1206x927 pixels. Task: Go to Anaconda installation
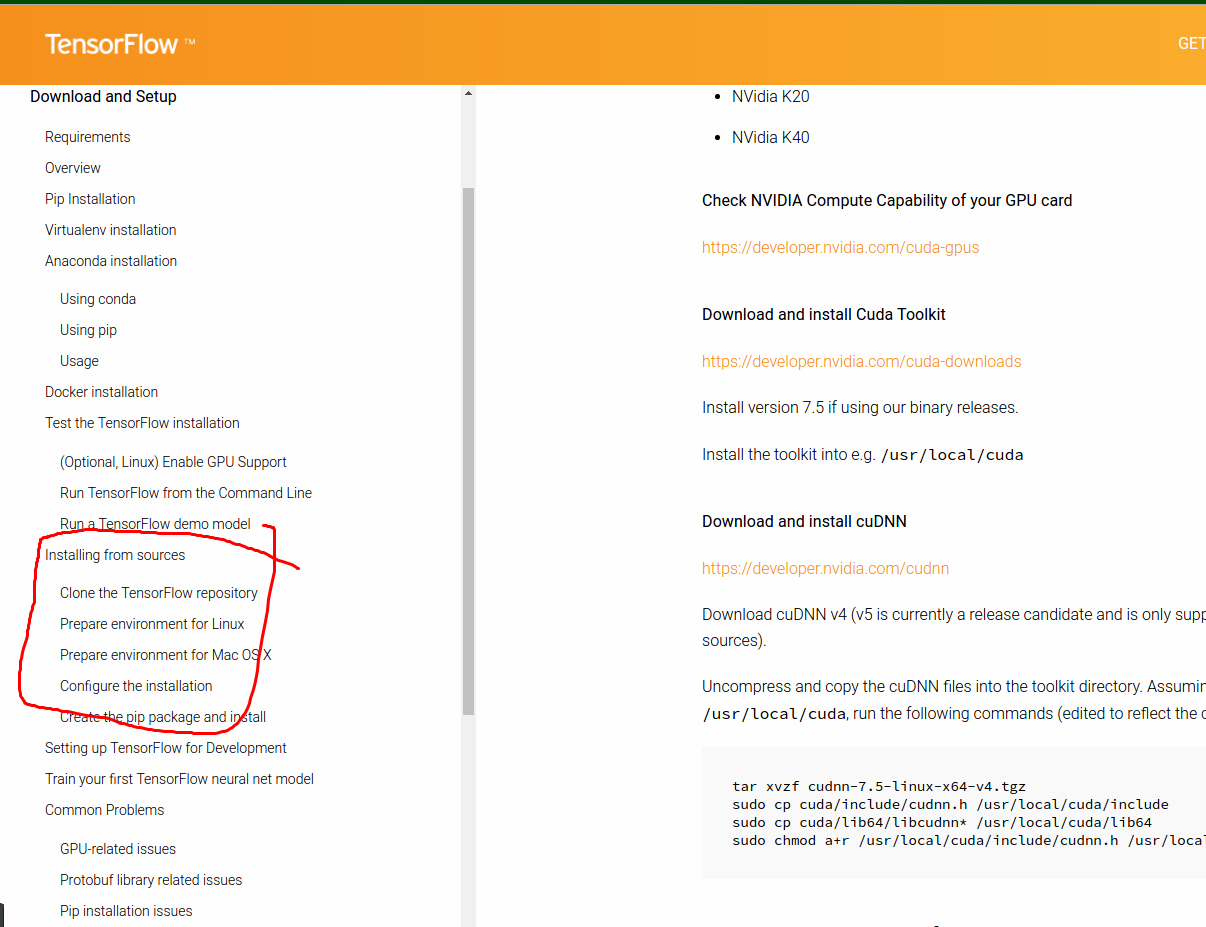(x=111, y=261)
